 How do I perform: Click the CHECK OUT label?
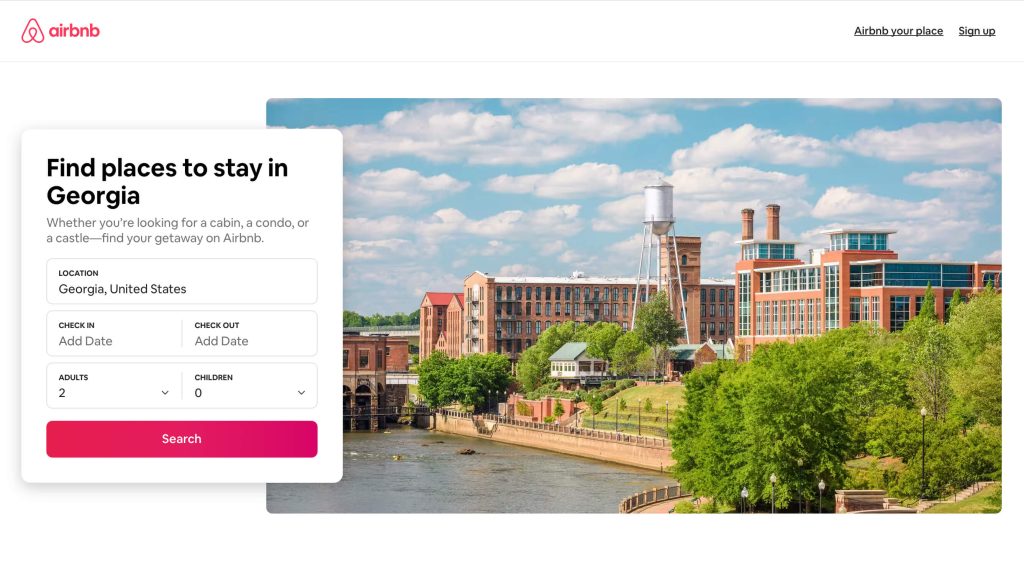click(x=217, y=325)
